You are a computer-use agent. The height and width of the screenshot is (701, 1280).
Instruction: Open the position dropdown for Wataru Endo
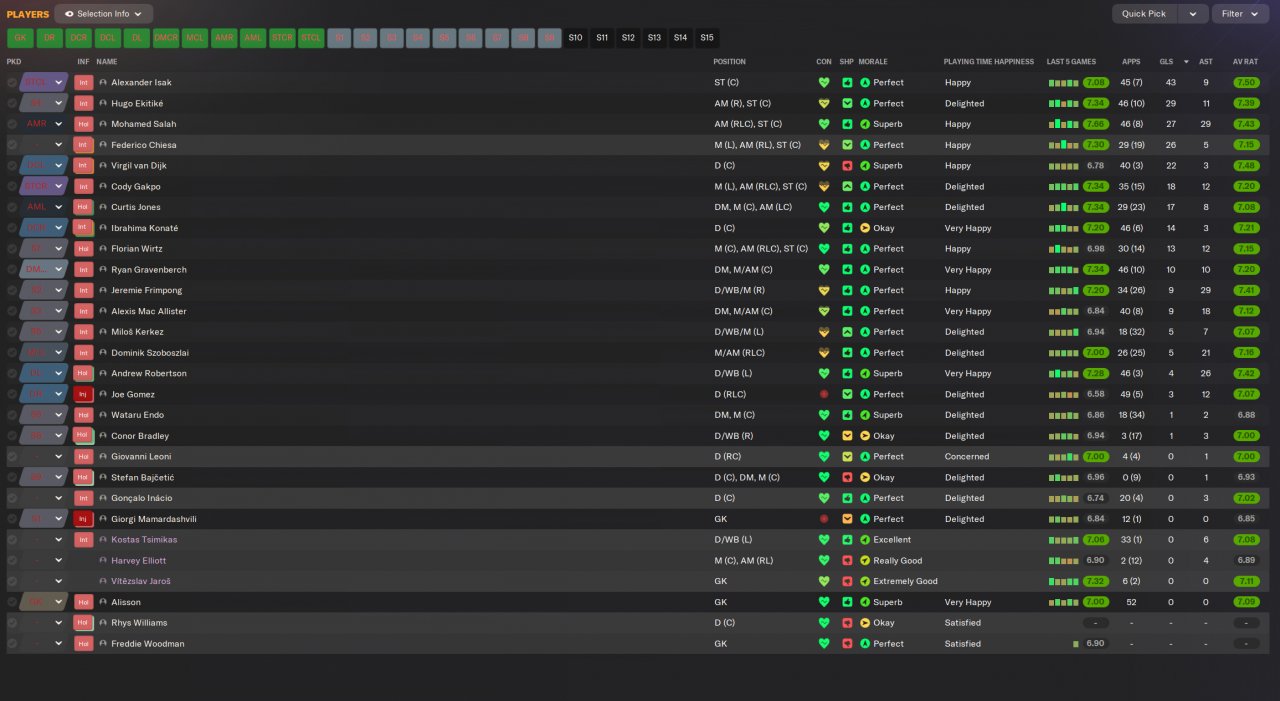point(59,415)
